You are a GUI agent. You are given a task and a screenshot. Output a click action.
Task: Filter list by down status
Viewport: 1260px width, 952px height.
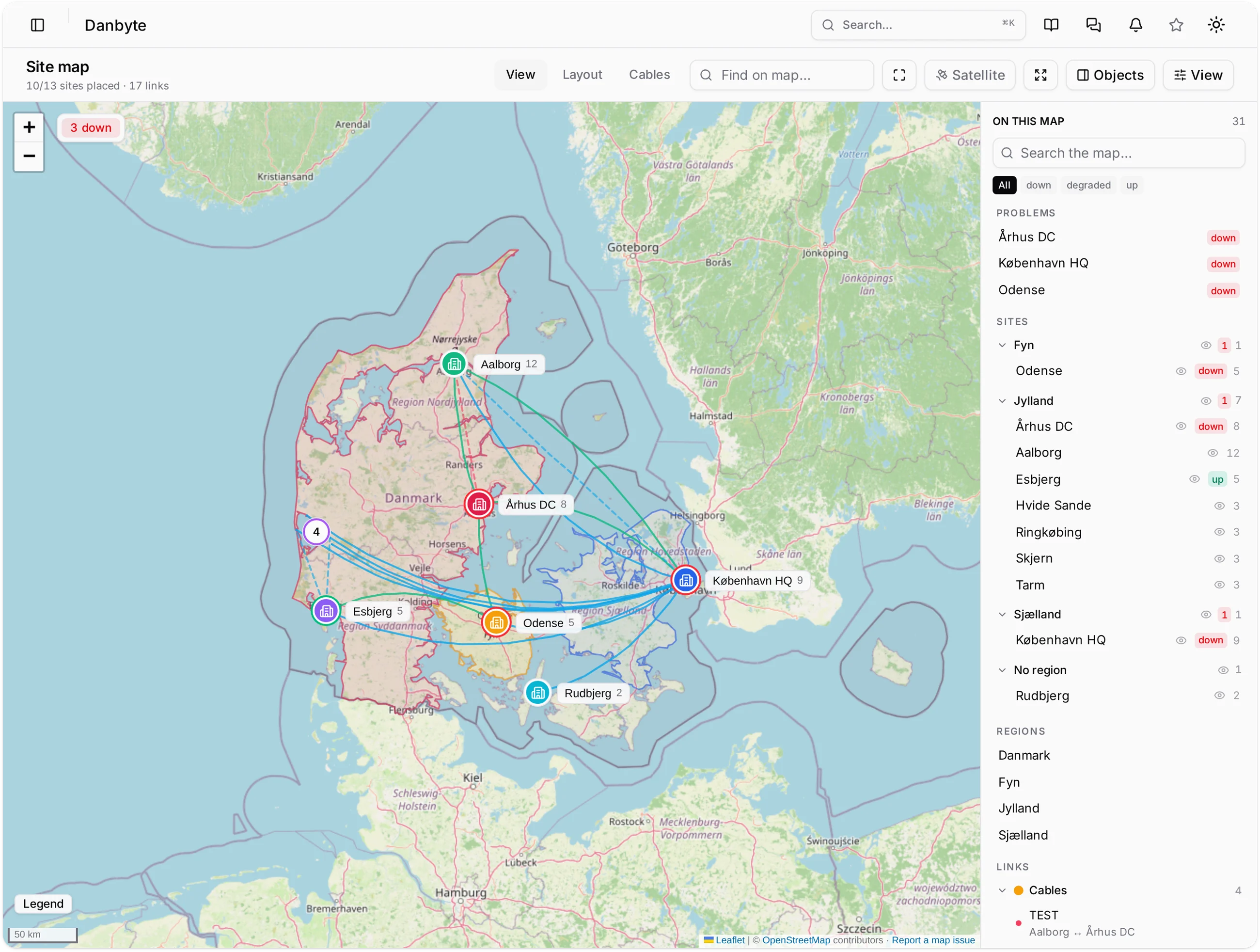pos(1038,185)
